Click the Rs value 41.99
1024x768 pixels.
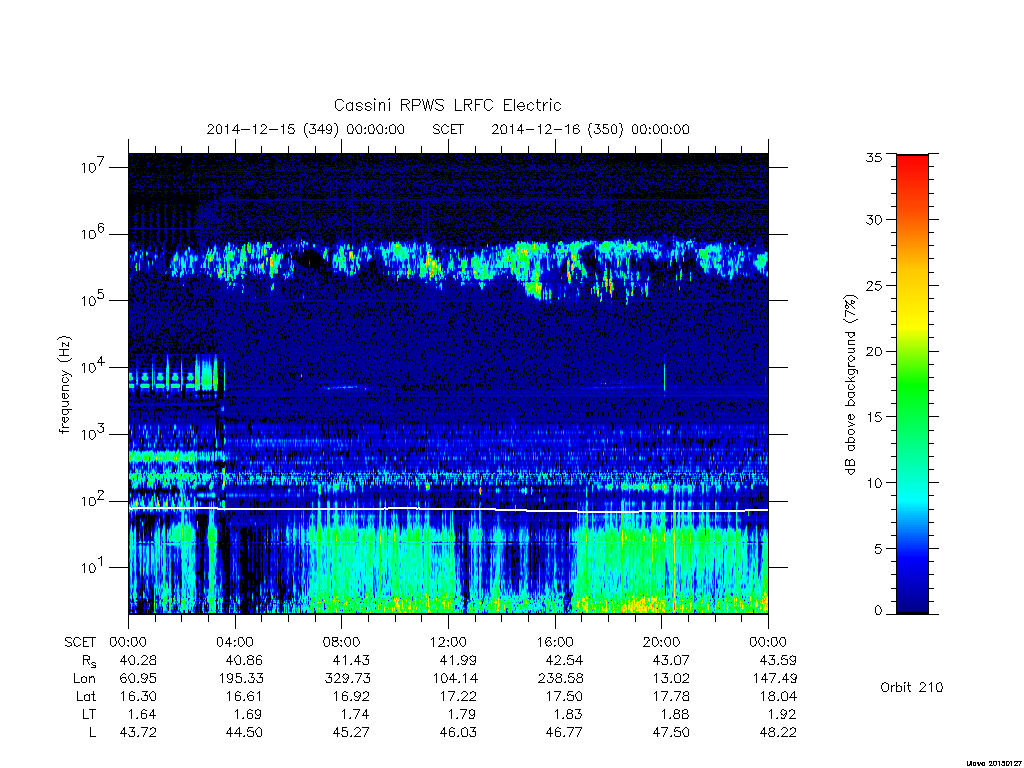click(458, 660)
